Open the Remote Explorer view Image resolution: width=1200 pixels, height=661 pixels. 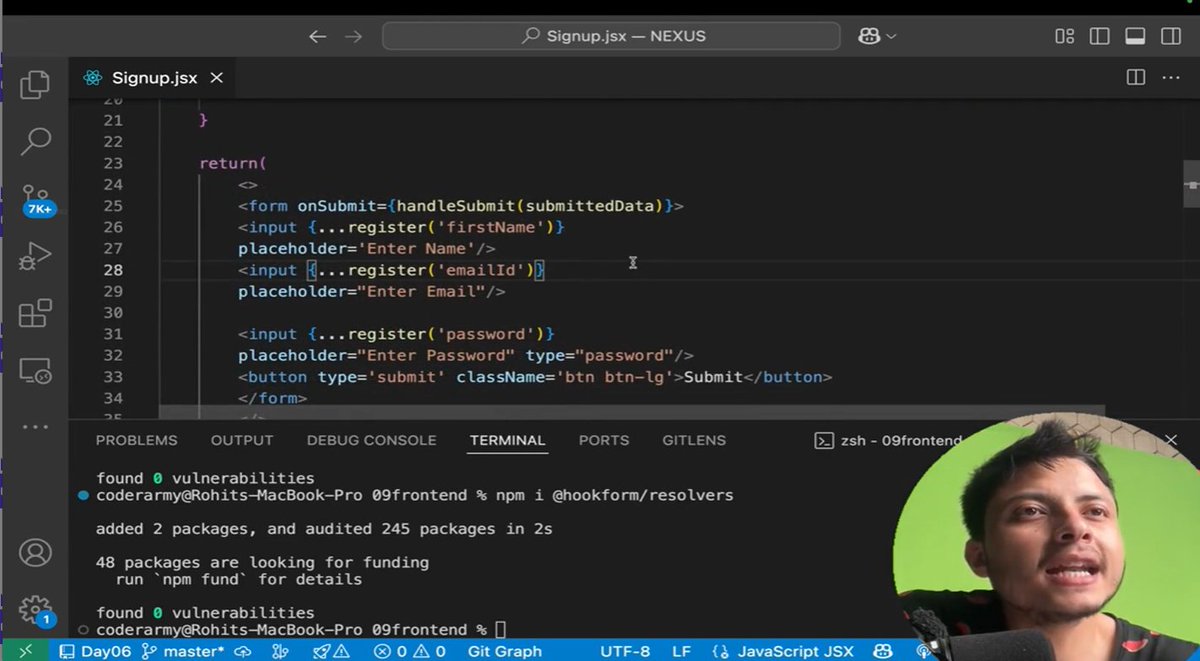point(35,371)
